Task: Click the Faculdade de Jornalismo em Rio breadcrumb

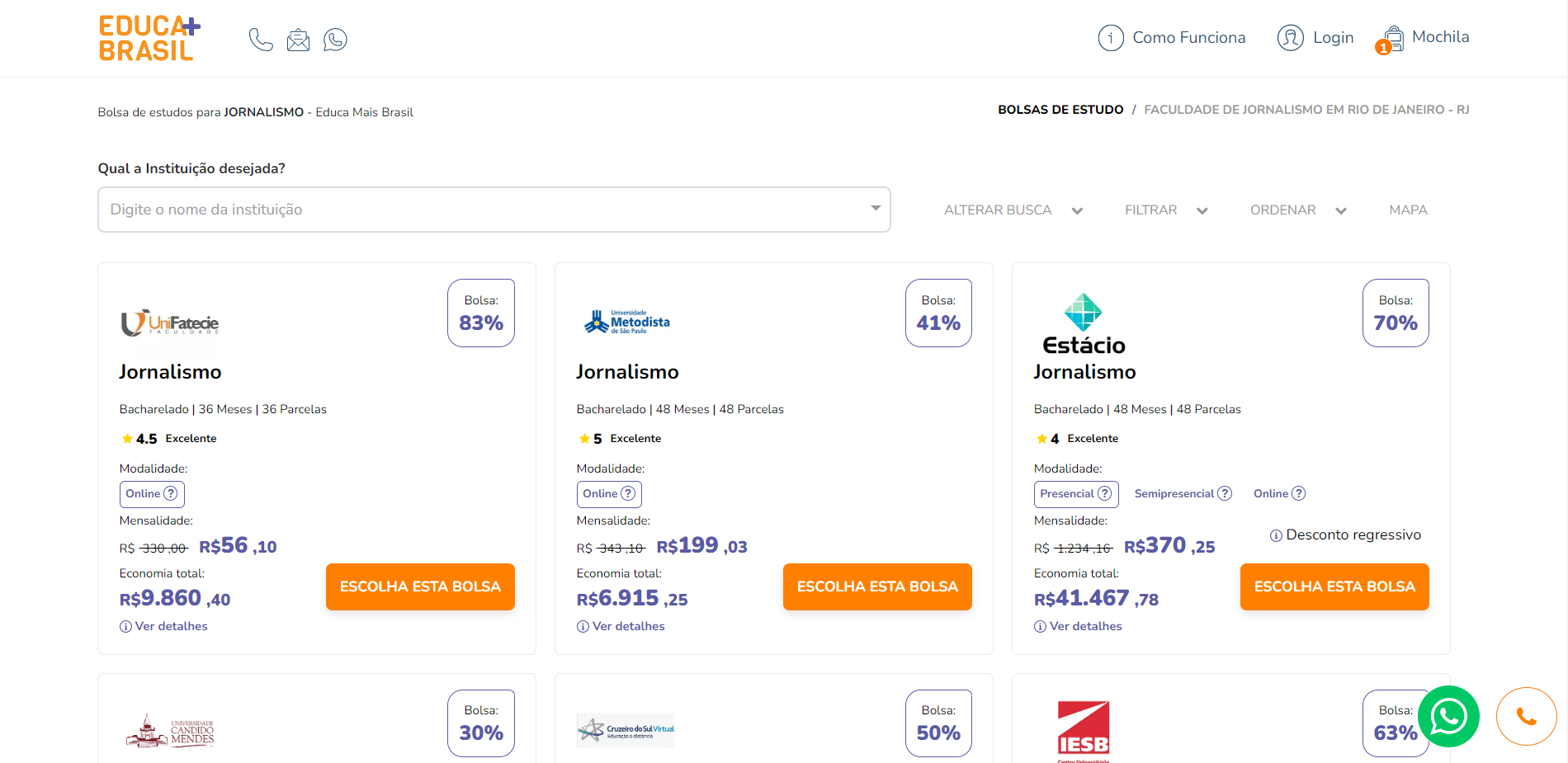Action: coord(1306,110)
